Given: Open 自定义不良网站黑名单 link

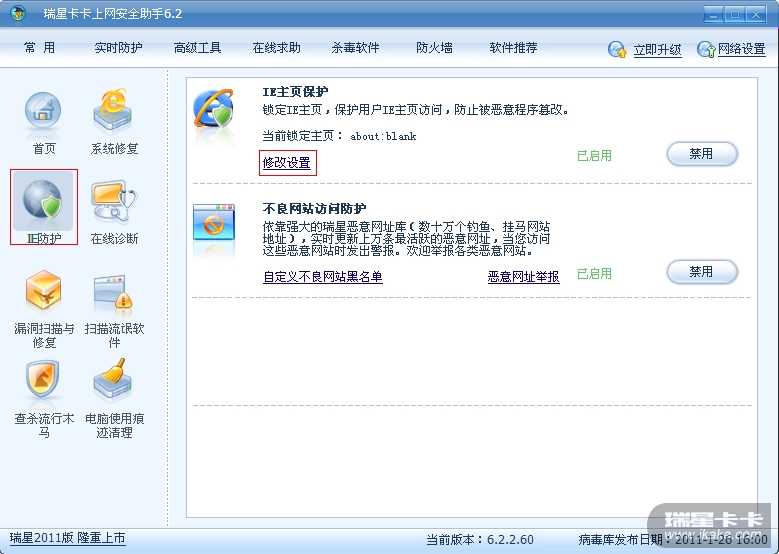Looking at the screenshot, I should 323,277.
